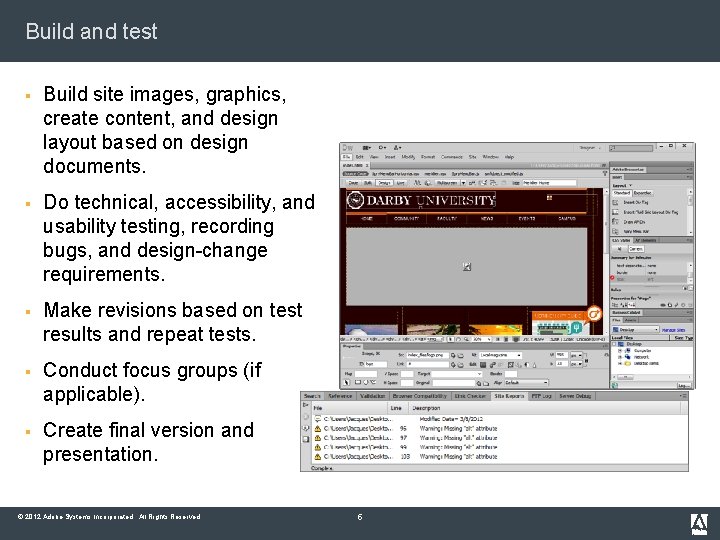Select Expanded mode in Insert panel

coord(642,193)
